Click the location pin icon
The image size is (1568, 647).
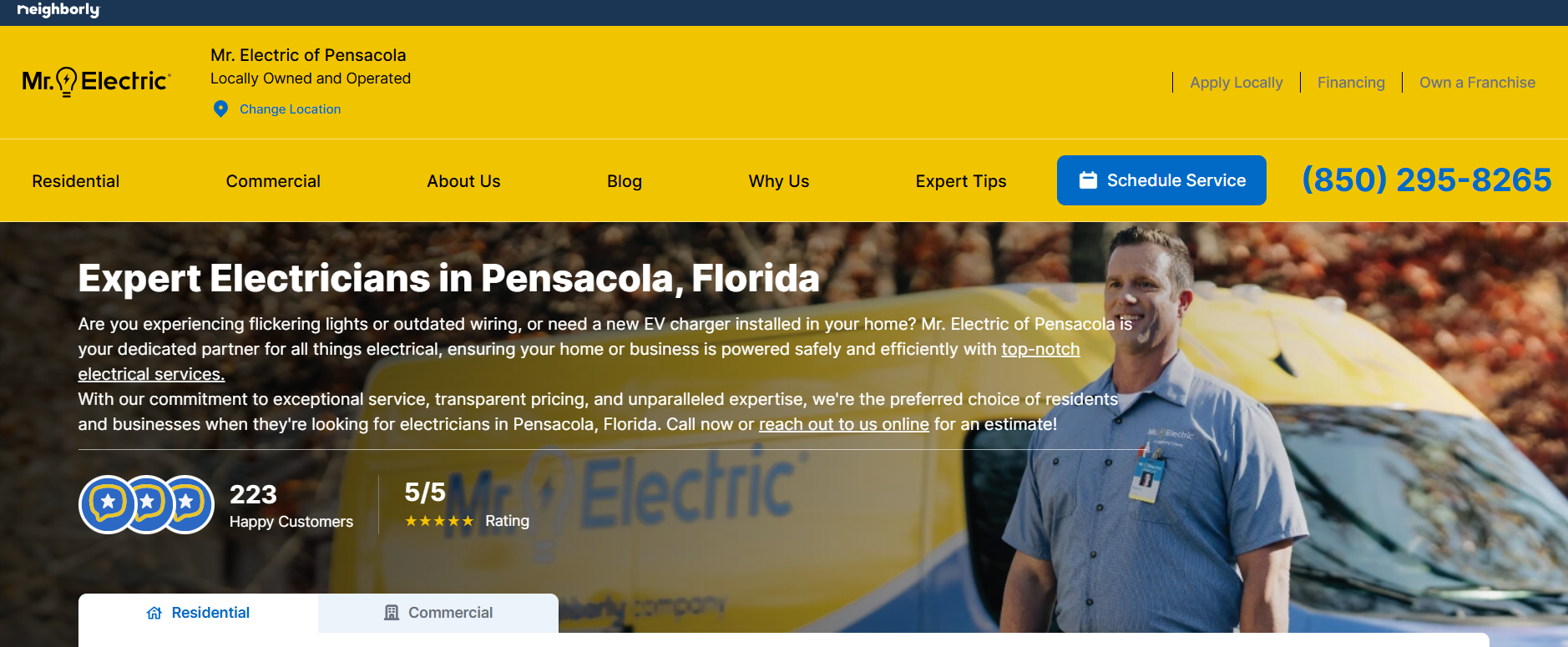click(x=220, y=109)
